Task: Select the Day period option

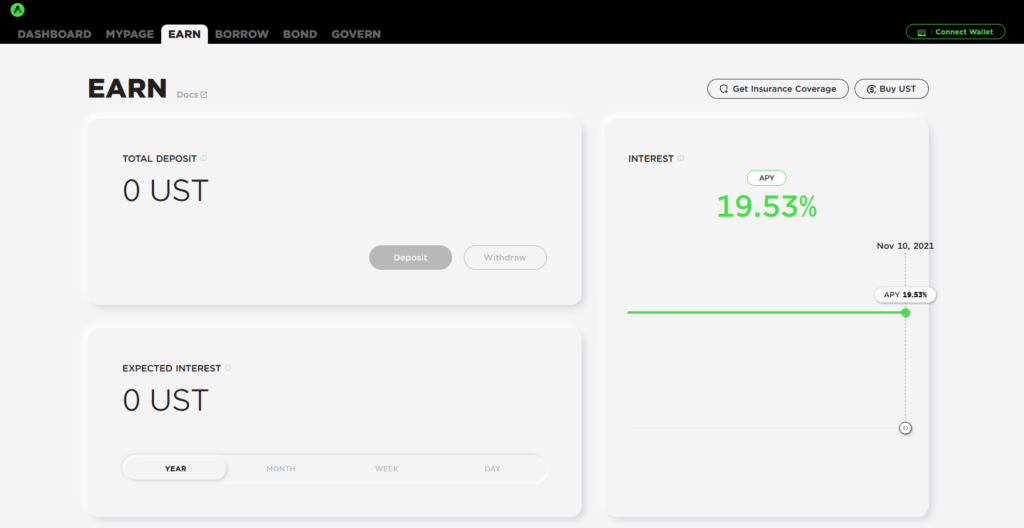Action: click(492, 469)
